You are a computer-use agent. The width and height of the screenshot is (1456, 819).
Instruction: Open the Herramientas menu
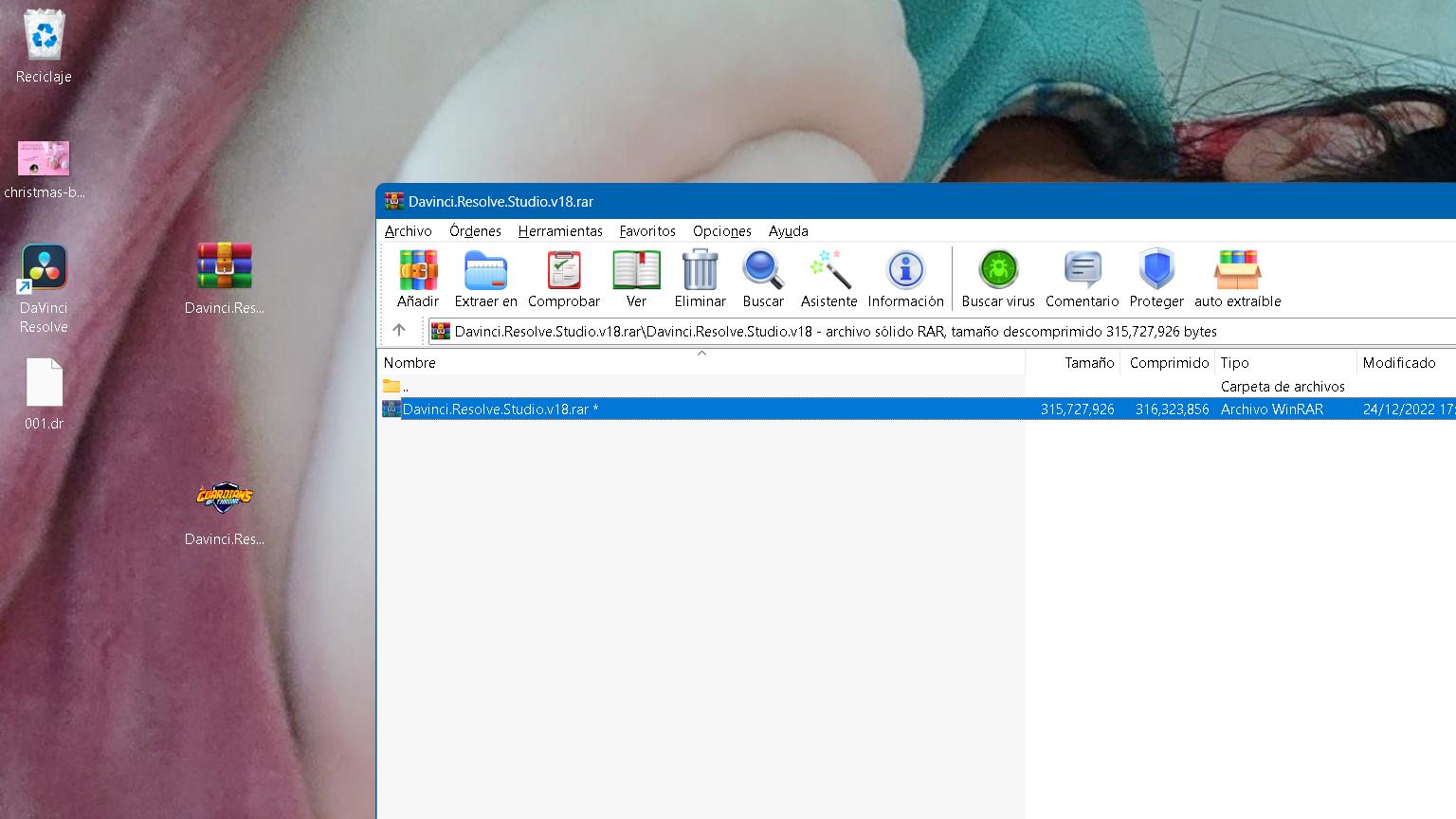point(560,231)
